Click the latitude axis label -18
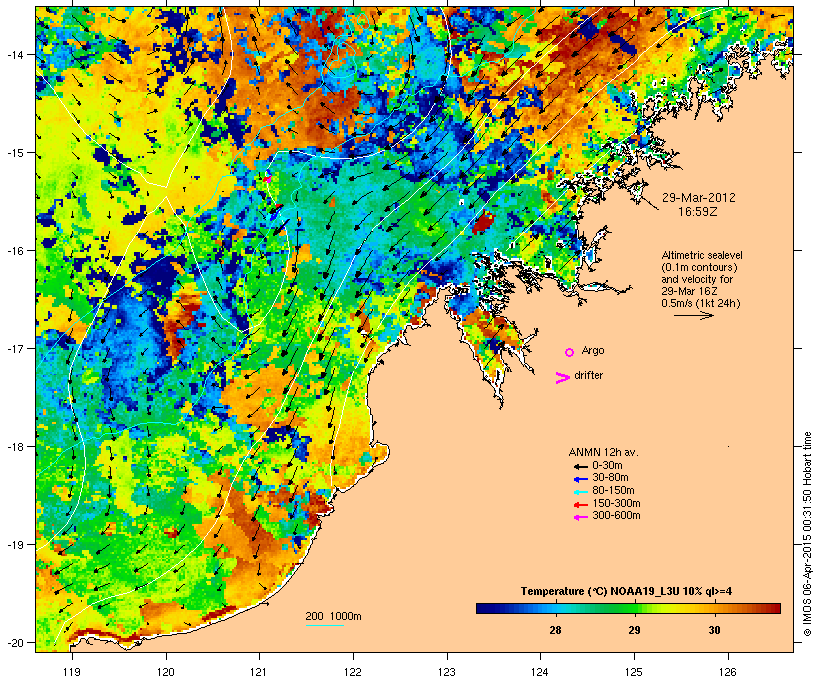 14,447
